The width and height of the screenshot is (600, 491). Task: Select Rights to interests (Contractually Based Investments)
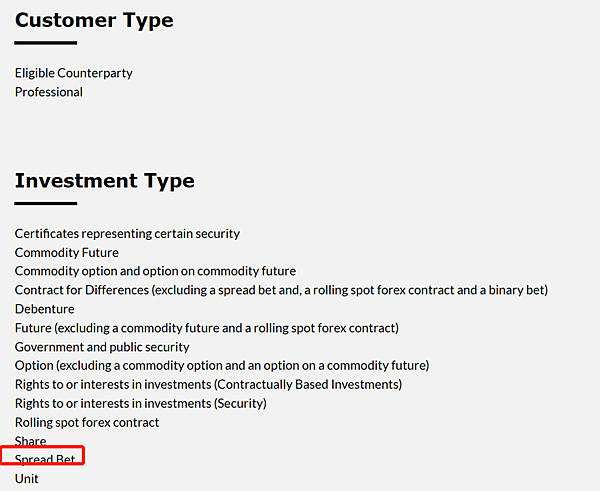click(x=208, y=384)
